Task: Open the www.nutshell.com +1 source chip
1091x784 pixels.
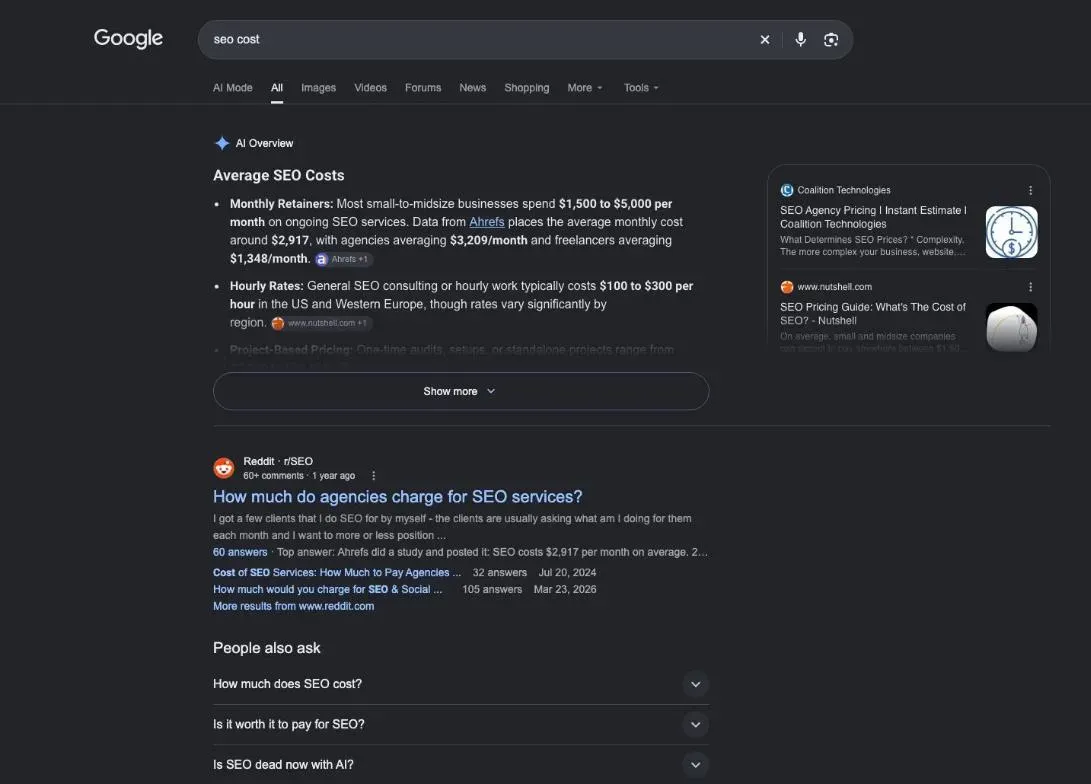Action: [321, 323]
